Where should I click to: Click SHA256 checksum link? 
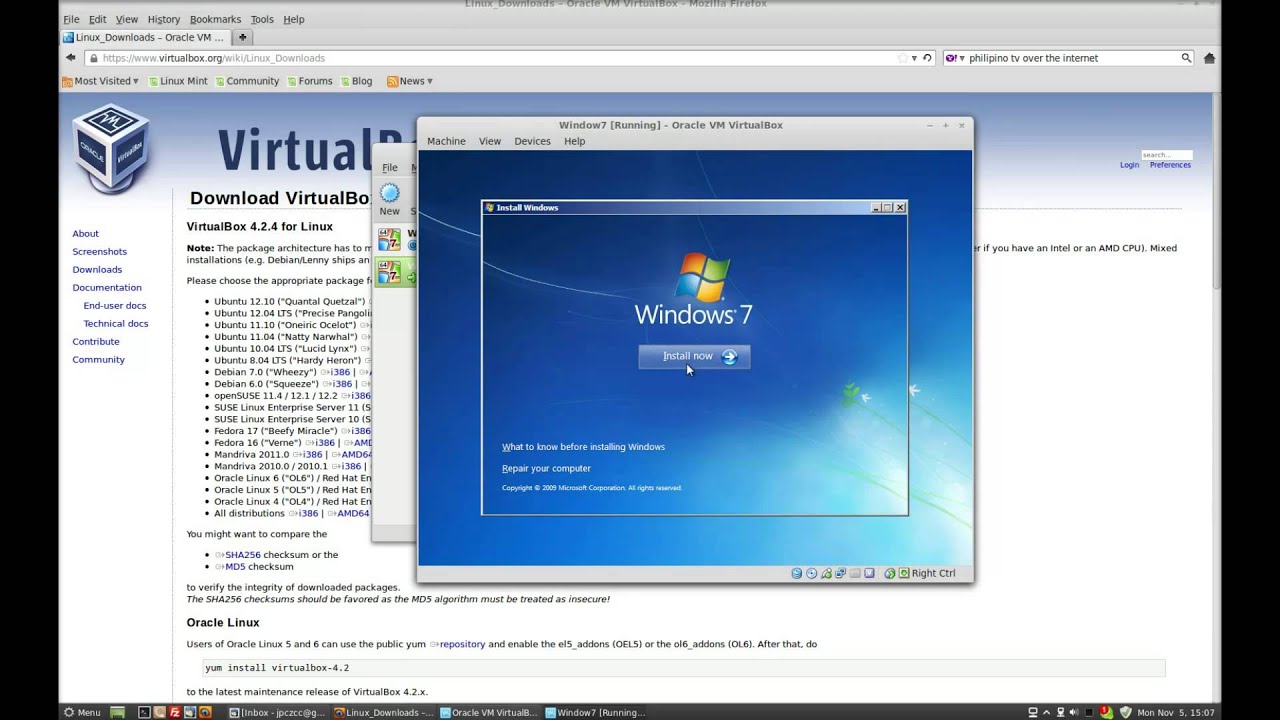point(242,554)
